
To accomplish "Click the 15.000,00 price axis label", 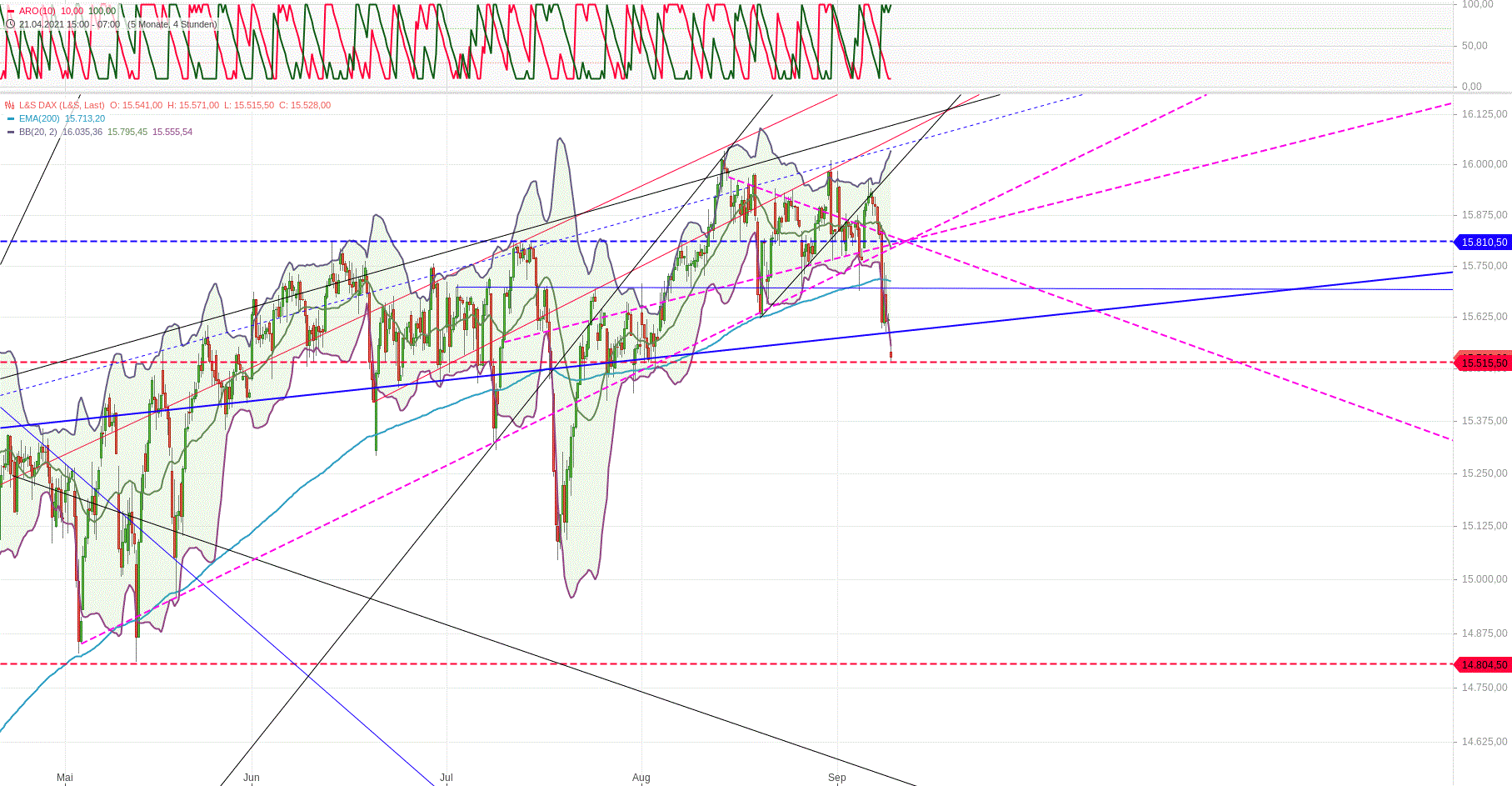I will [1485, 579].
